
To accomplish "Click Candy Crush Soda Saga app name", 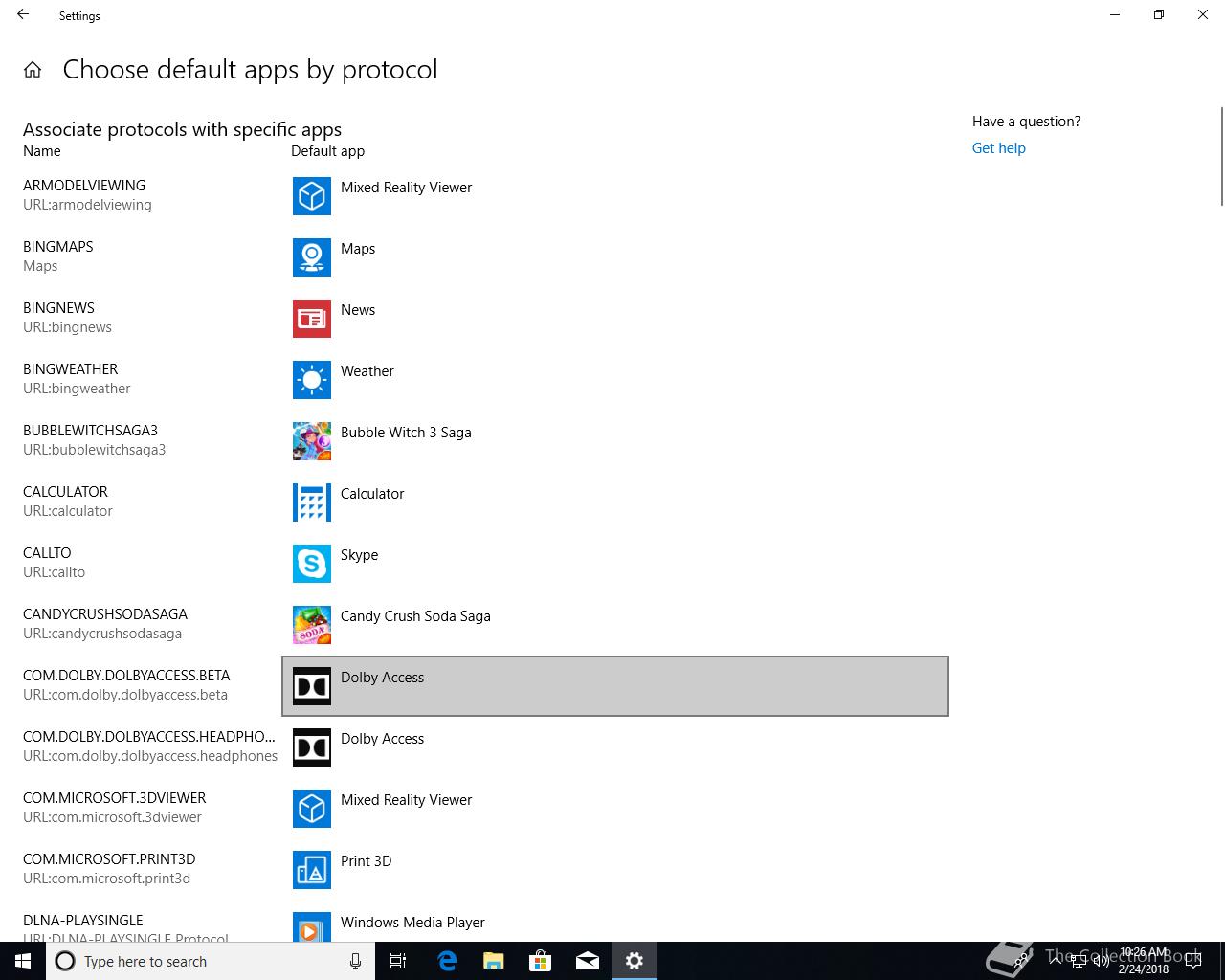I will (x=415, y=616).
